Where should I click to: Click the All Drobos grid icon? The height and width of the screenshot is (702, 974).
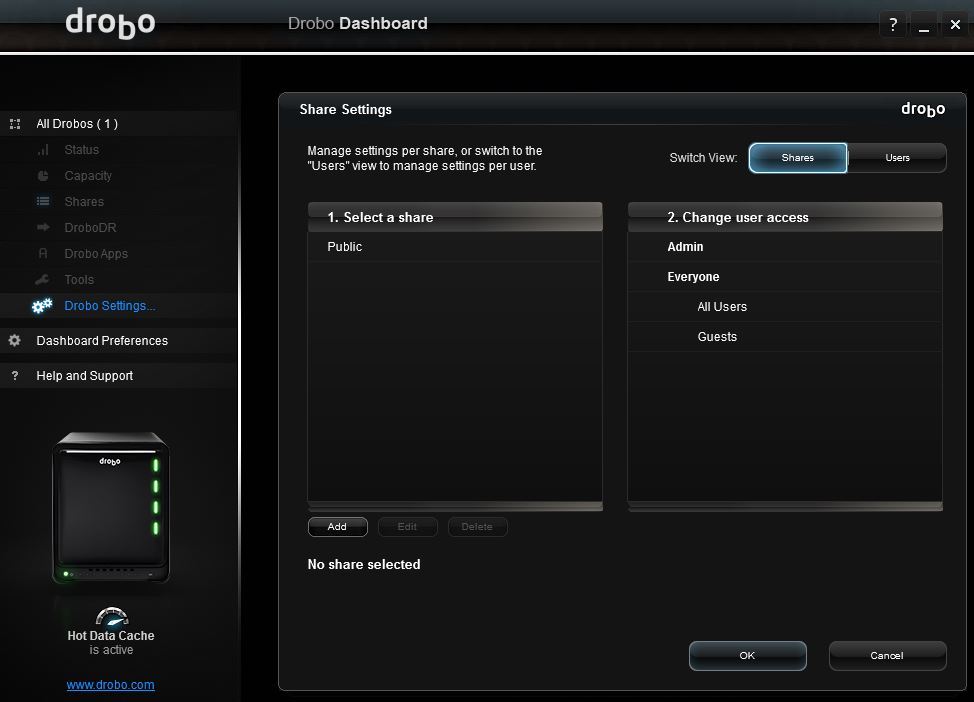pyautogui.click(x=15, y=124)
